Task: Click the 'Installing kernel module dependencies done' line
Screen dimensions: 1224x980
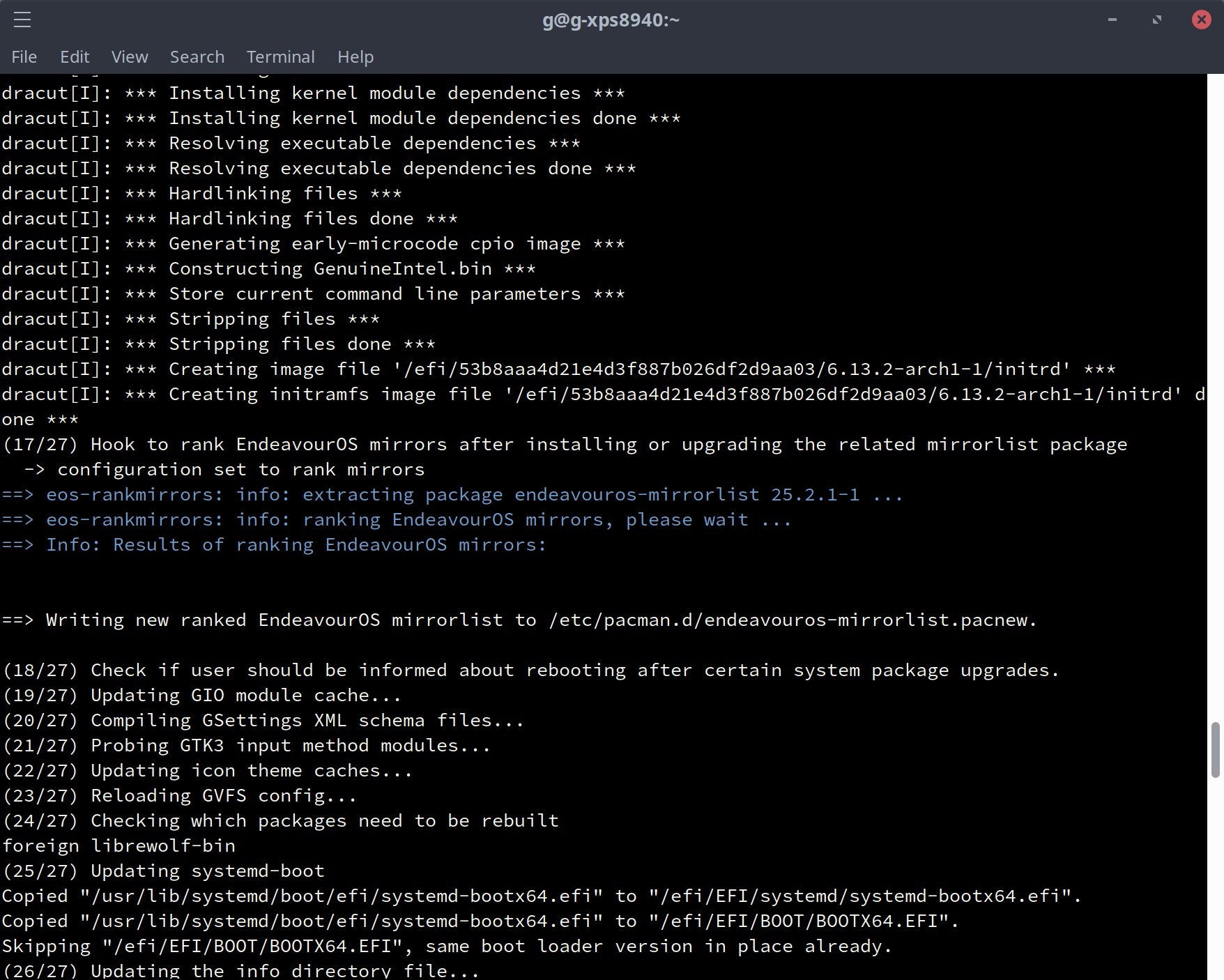Action: (x=341, y=118)
